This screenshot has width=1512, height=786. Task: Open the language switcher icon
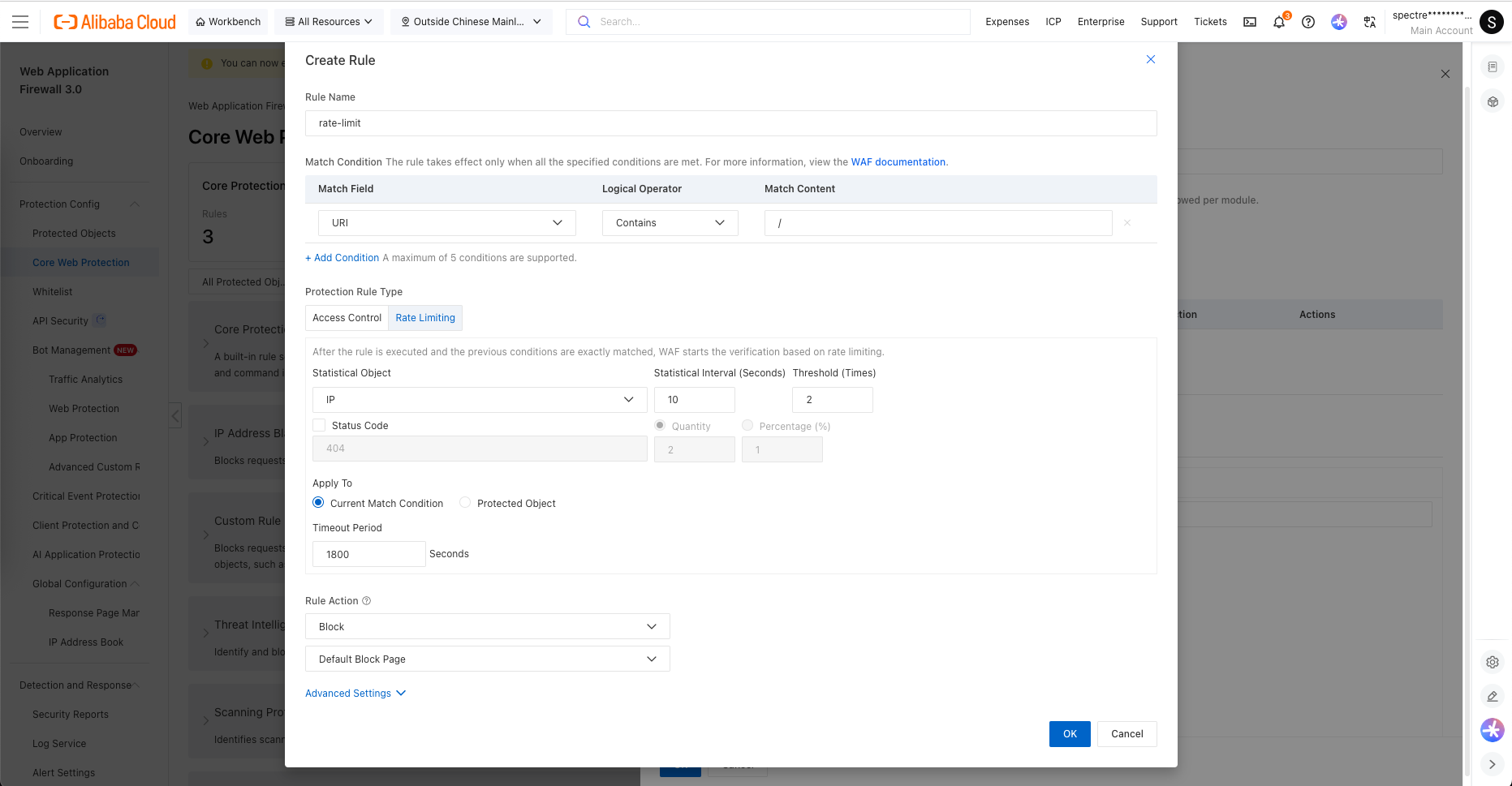(1370, 22)
